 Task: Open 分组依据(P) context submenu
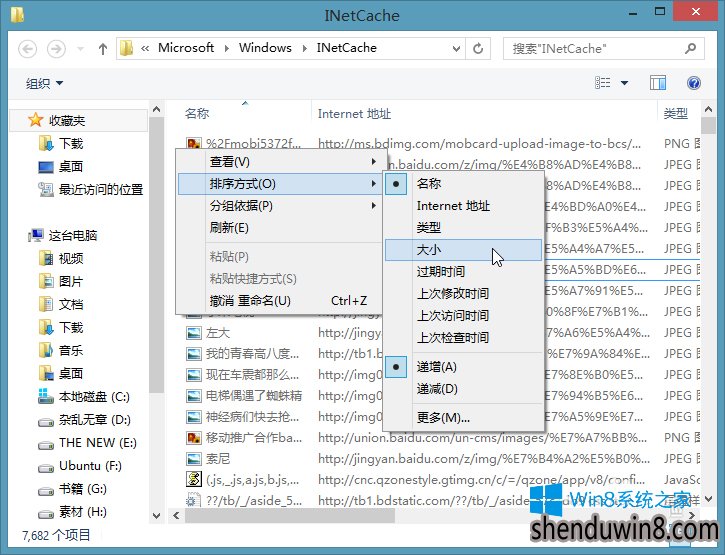pos(279,206)
